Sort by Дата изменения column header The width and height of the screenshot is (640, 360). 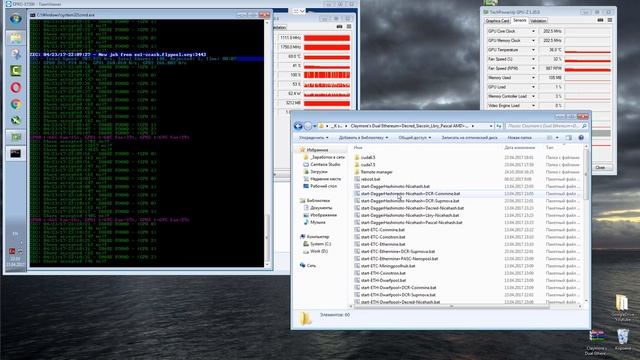[520, 147]
